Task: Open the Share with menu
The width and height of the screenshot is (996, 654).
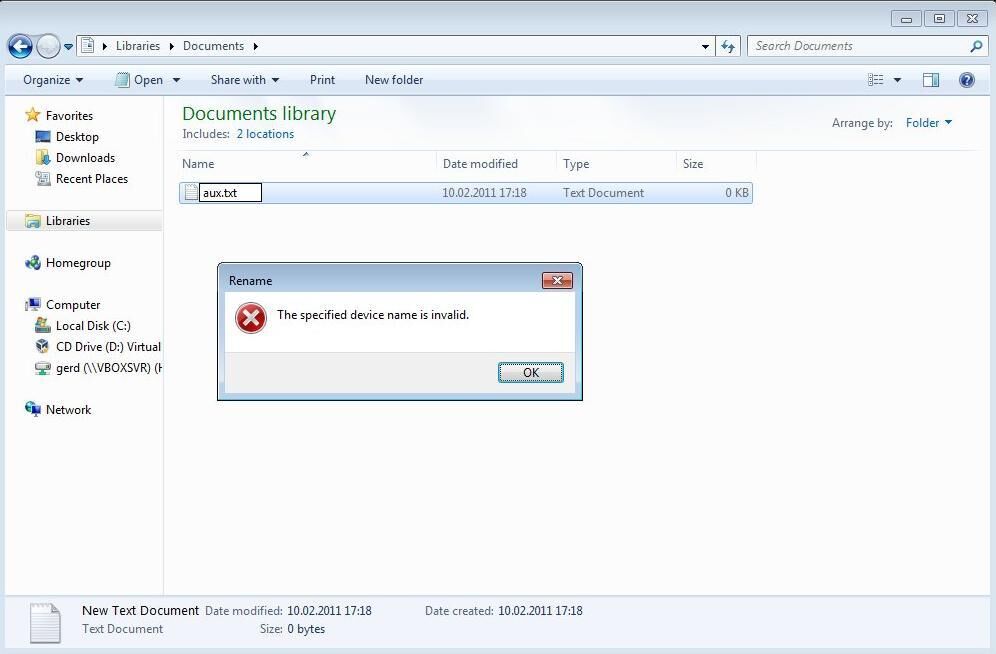Action: (x=244, y=80)
